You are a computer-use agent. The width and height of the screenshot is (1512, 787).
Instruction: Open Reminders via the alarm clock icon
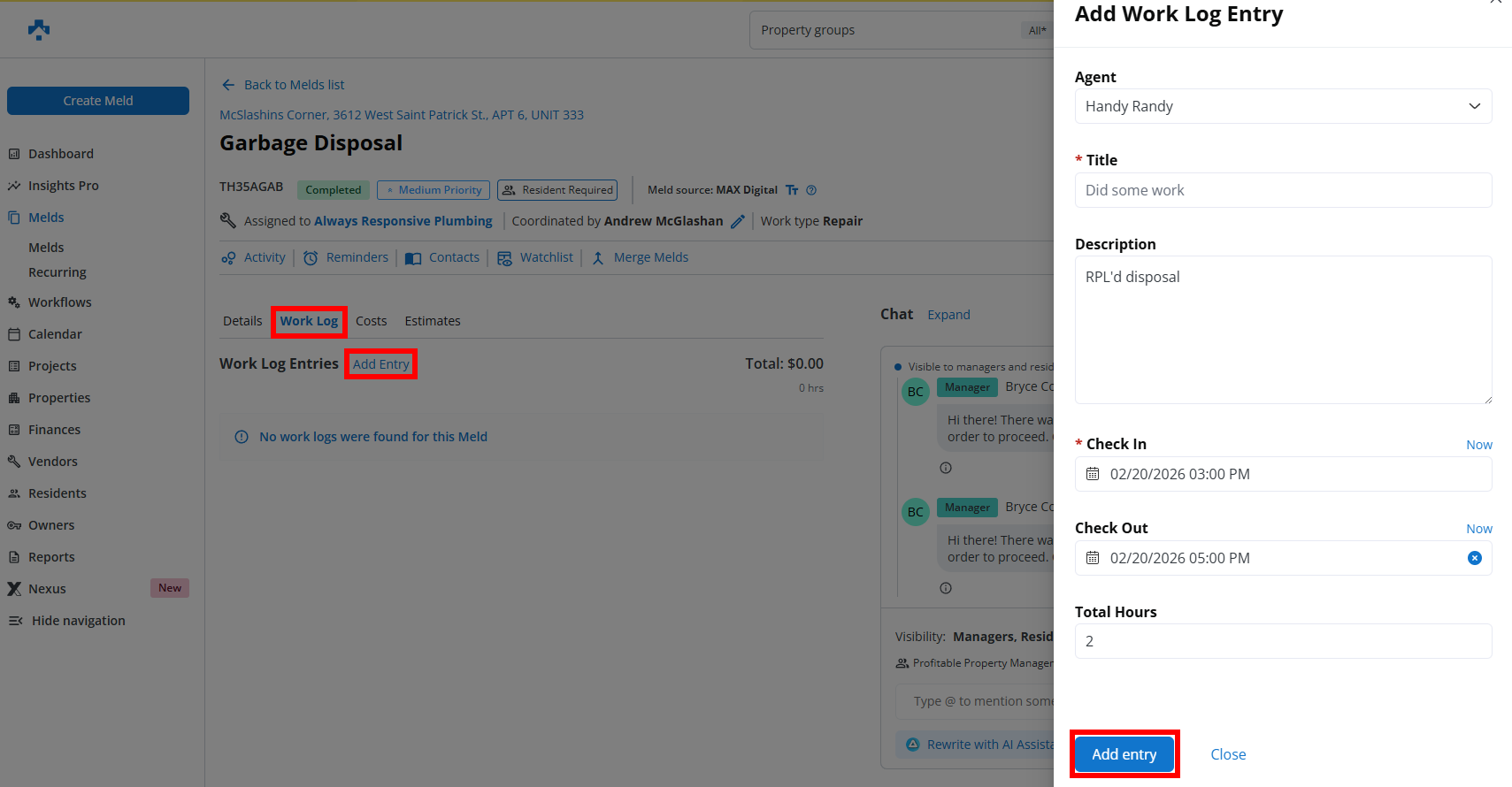(x=311, y=258)
